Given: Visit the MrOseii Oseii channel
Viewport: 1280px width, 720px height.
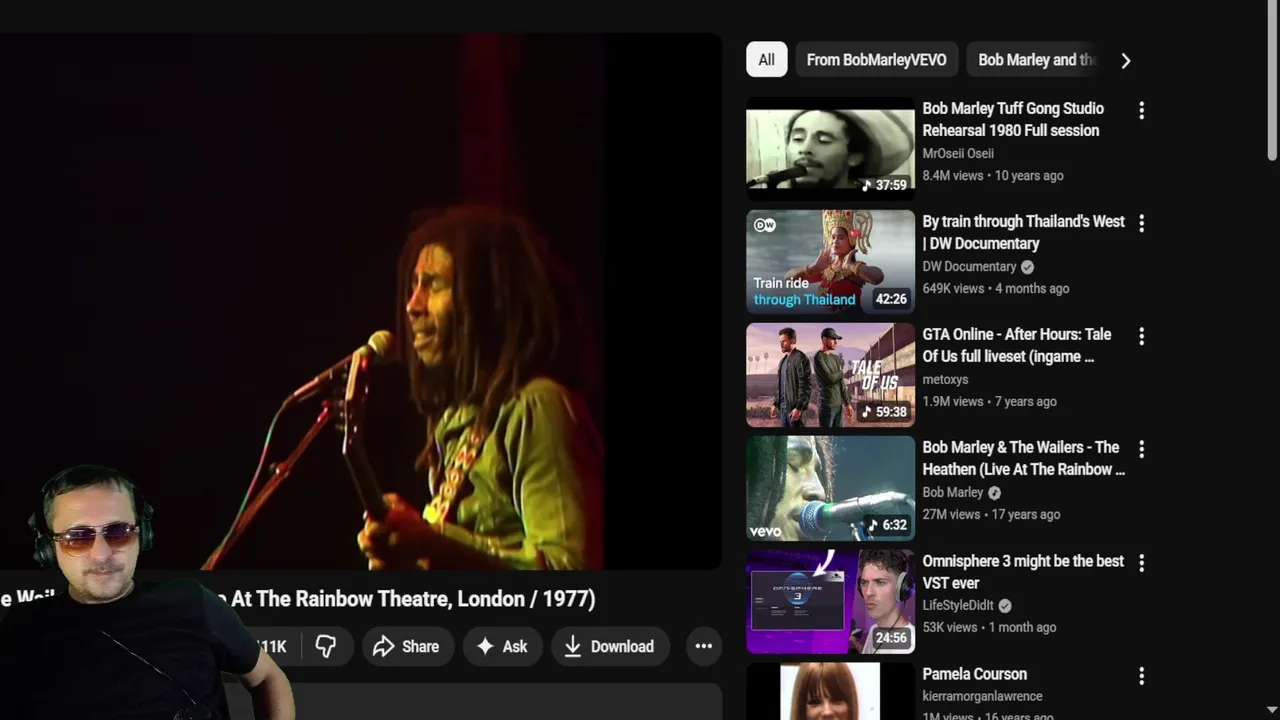Looking at the screenshot, I should click(x=958, y=153).
